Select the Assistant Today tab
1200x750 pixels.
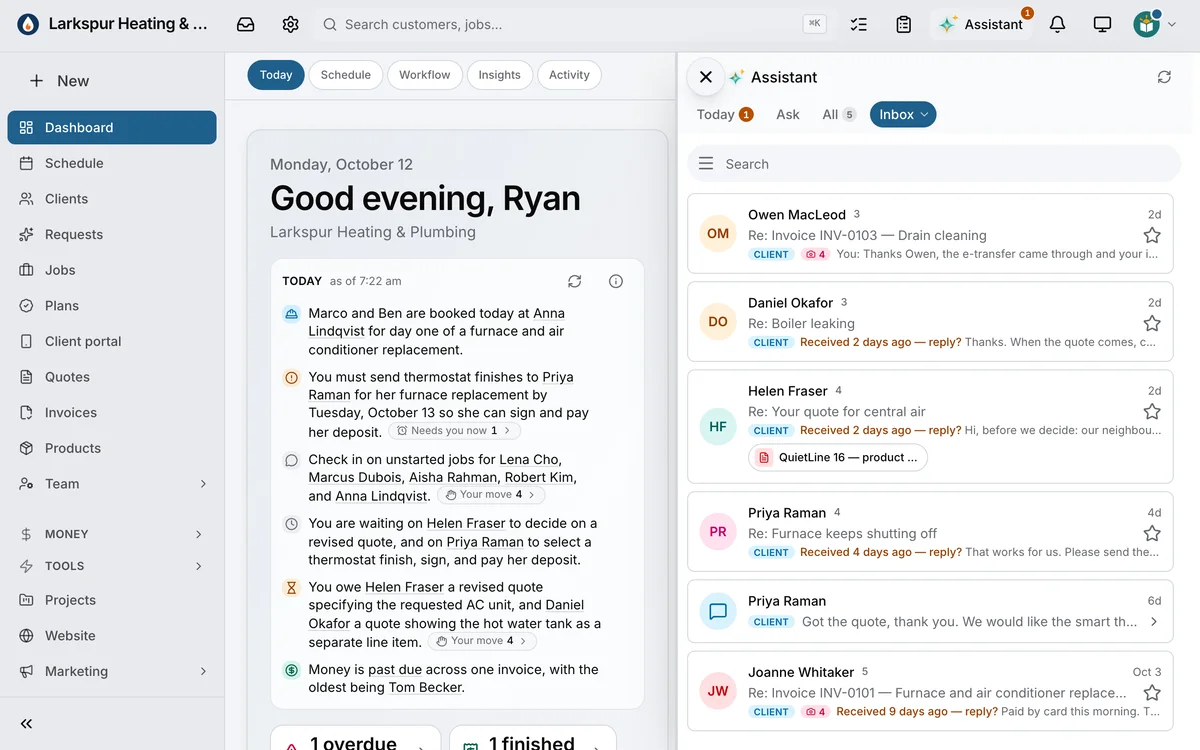pos(725,115)
